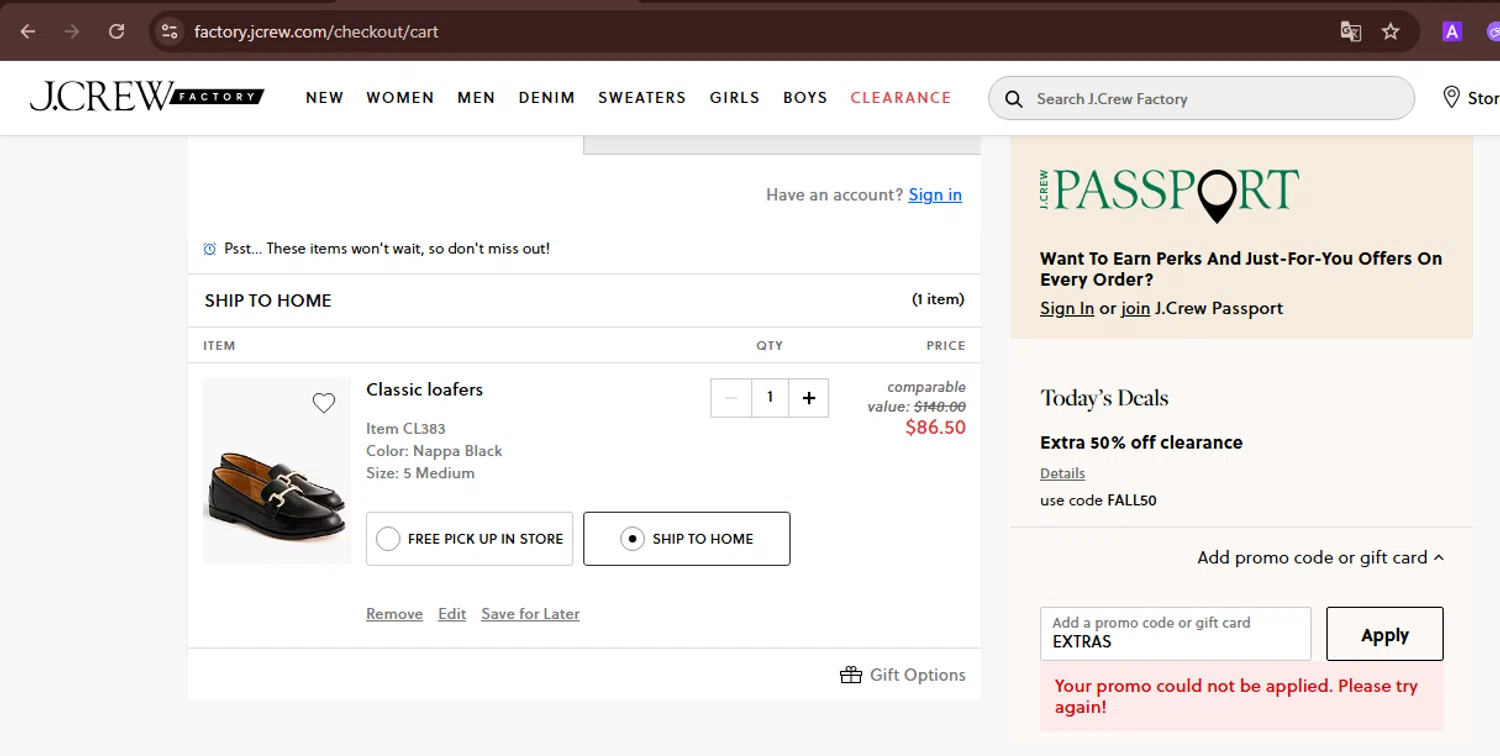
Task: Open the GIRLS menu
Action: (735, 98)
